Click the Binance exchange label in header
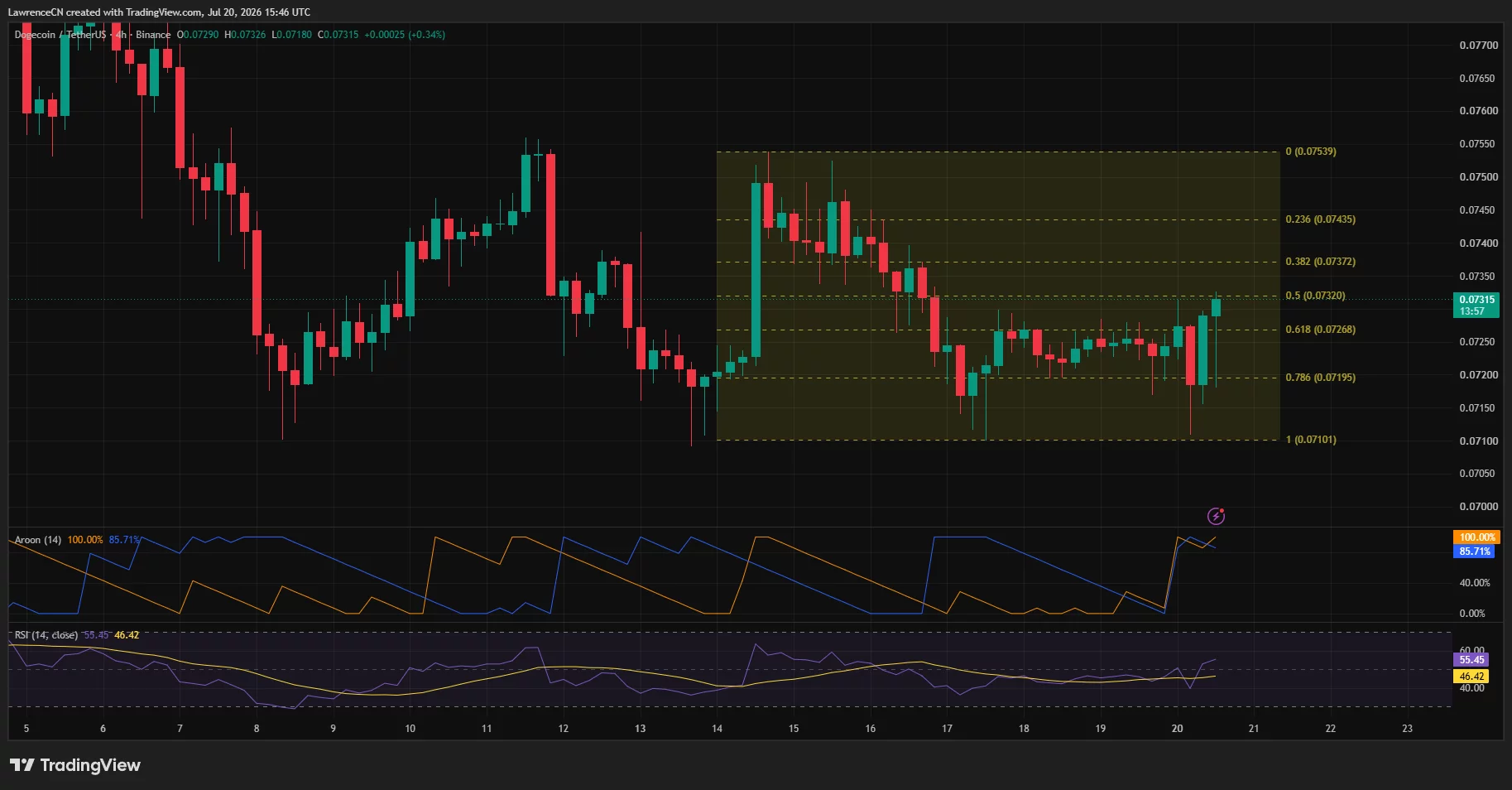This screenshot has width=1512, height=790. [x=153, y=35]
